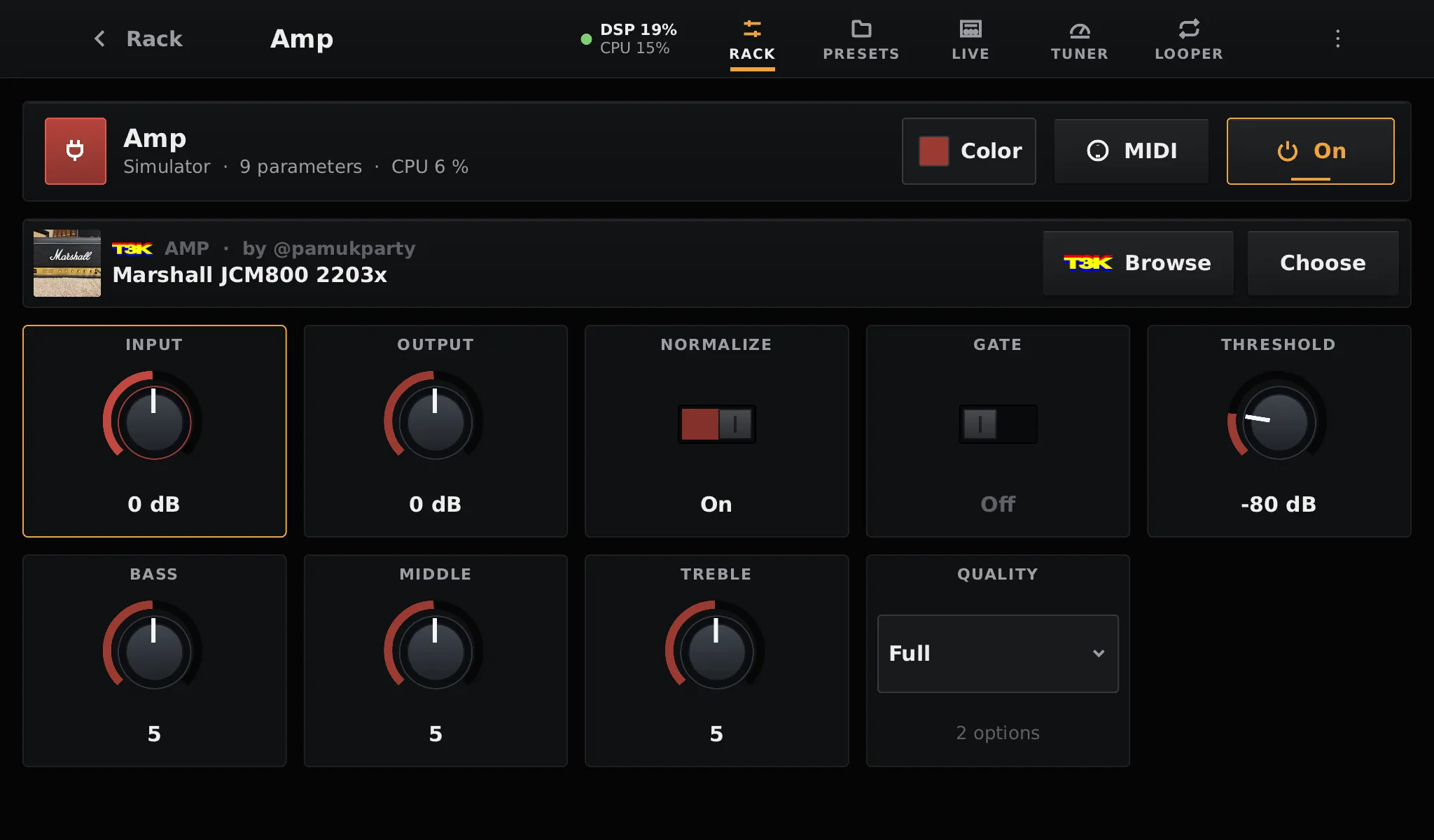
Task: Click the CPU 15% readout in header
Action: tap(634, 48)
